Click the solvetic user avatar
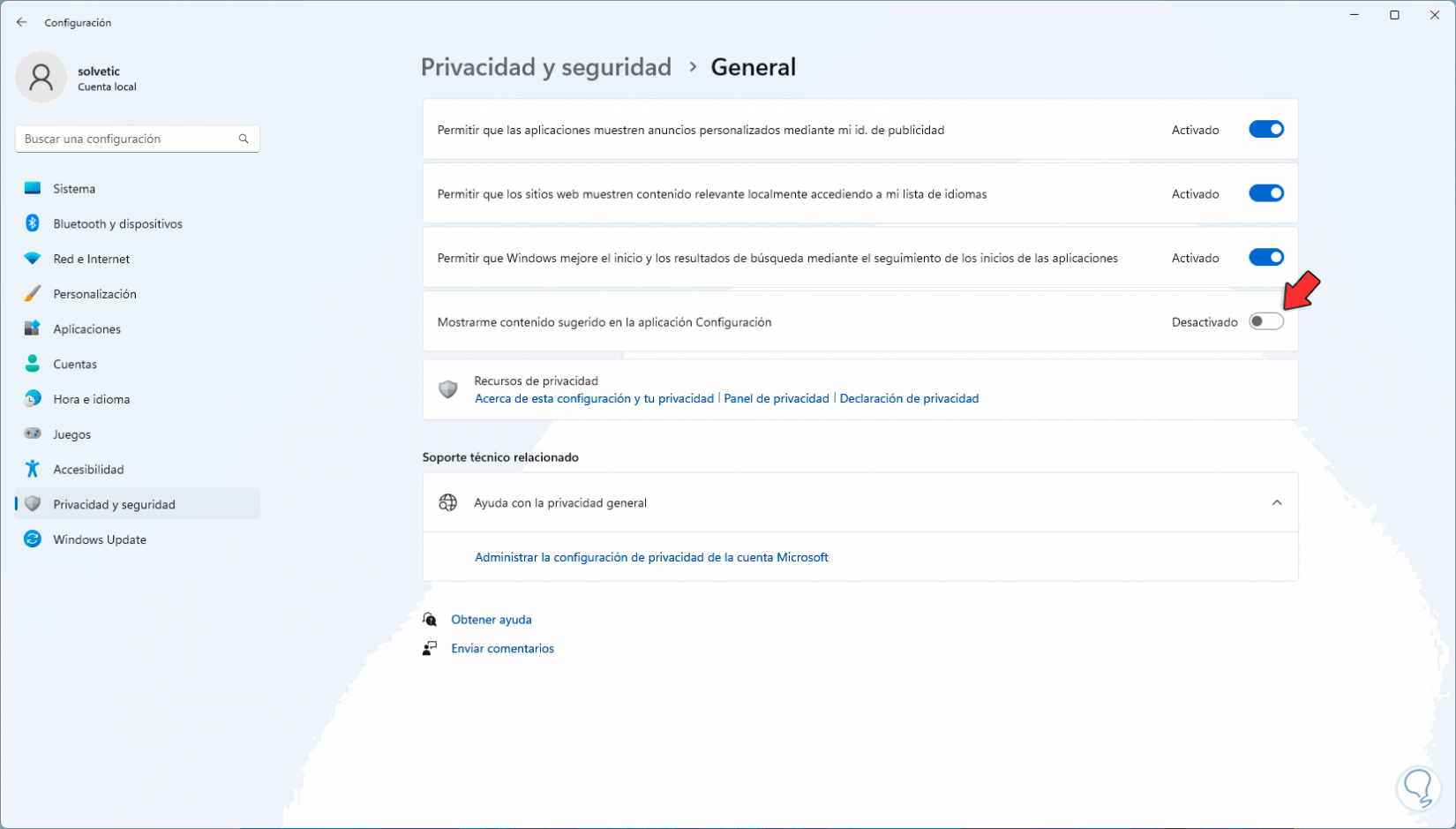Screen dimensions: 1456x829 [x=41, y=78]
